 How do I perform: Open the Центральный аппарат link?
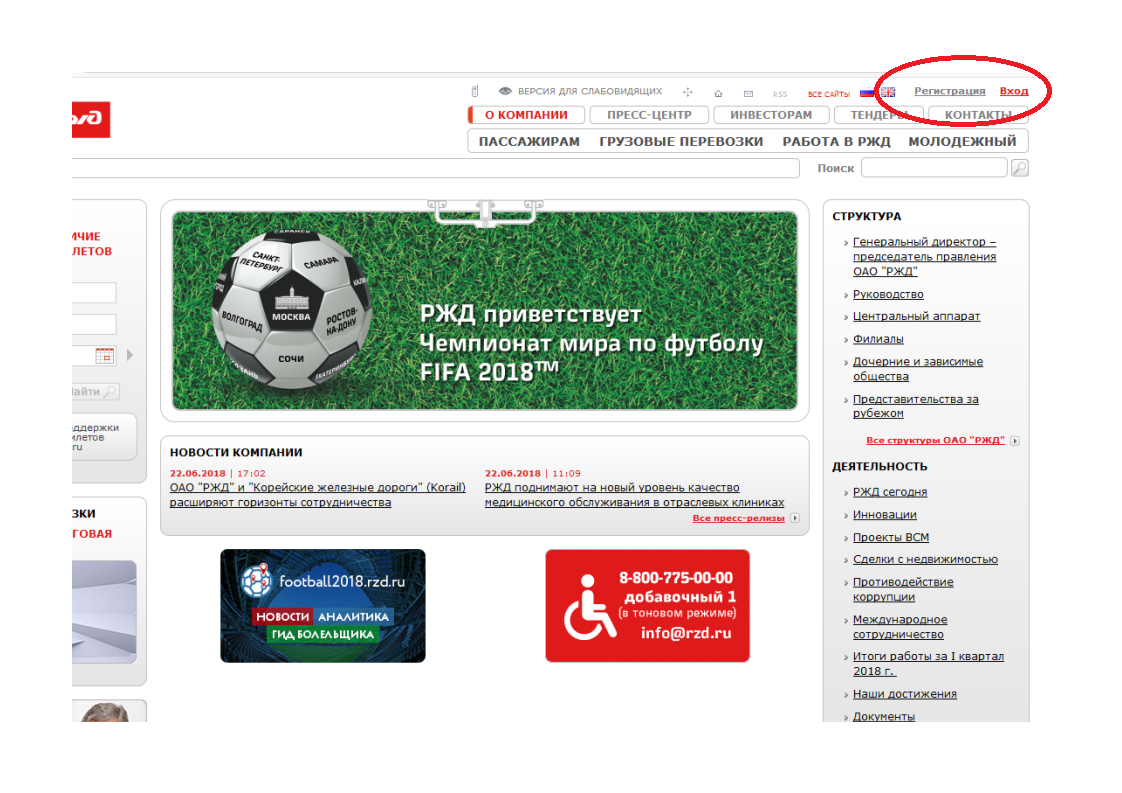click(x=917, y=316)
